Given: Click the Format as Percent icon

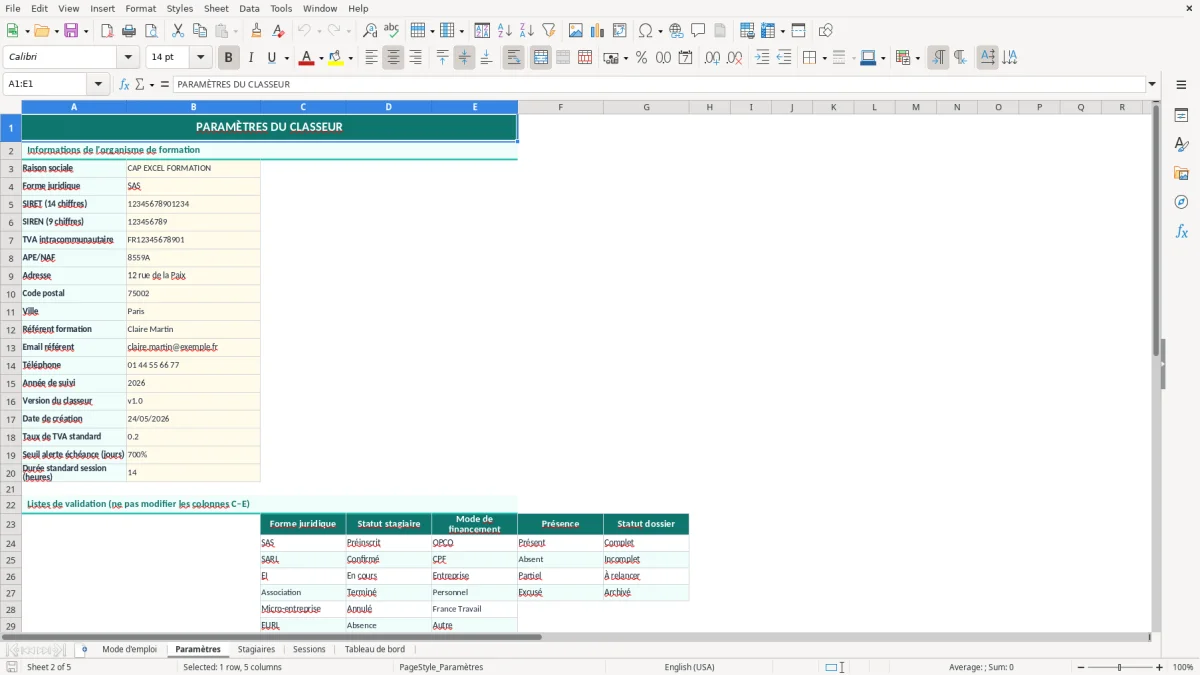Looking at the screenshot, I should [x=641, y=58].
